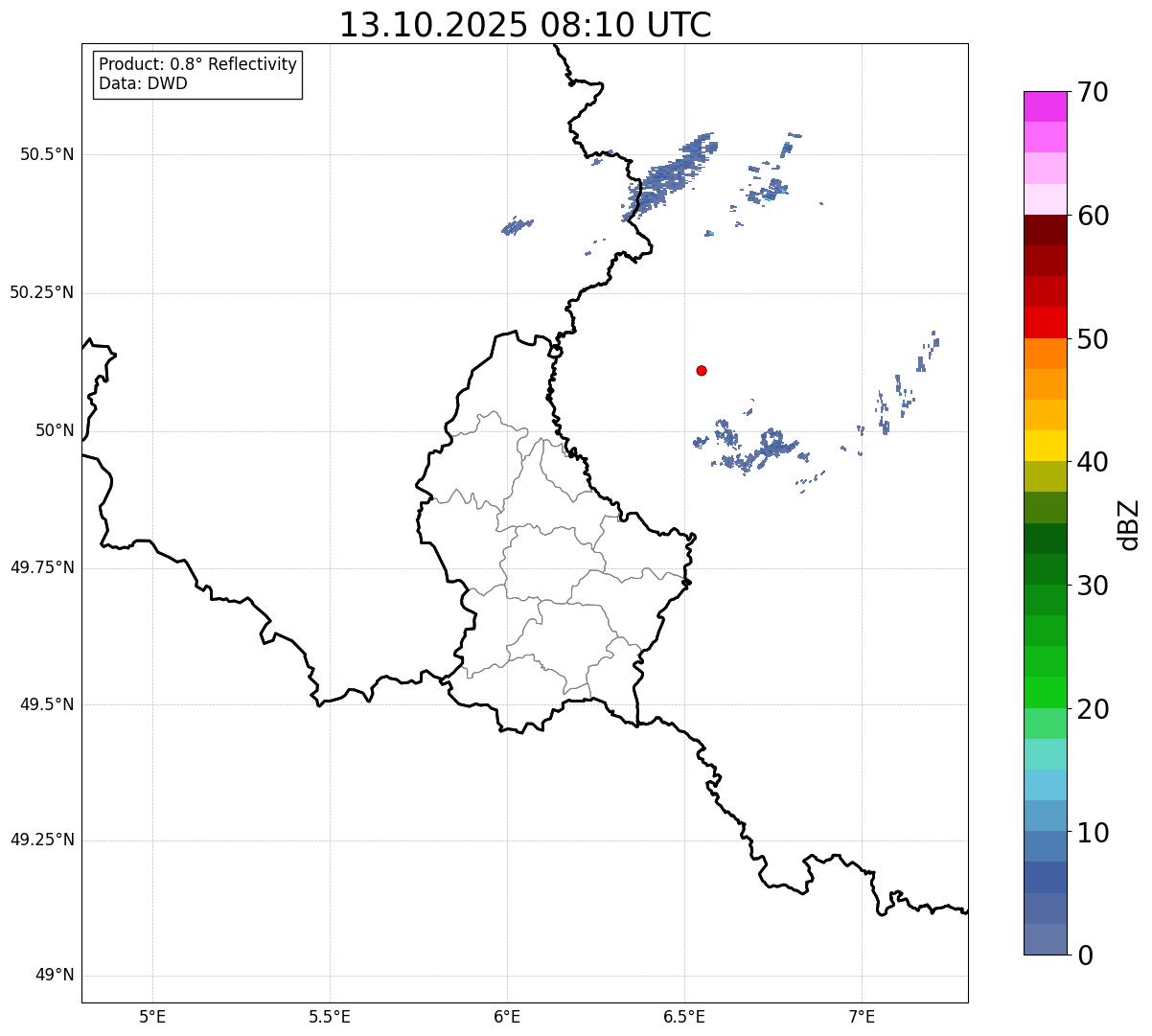
Task: Click the small echo patch near 50.37°N 6.03°E
Action: [x=518, y=226]
